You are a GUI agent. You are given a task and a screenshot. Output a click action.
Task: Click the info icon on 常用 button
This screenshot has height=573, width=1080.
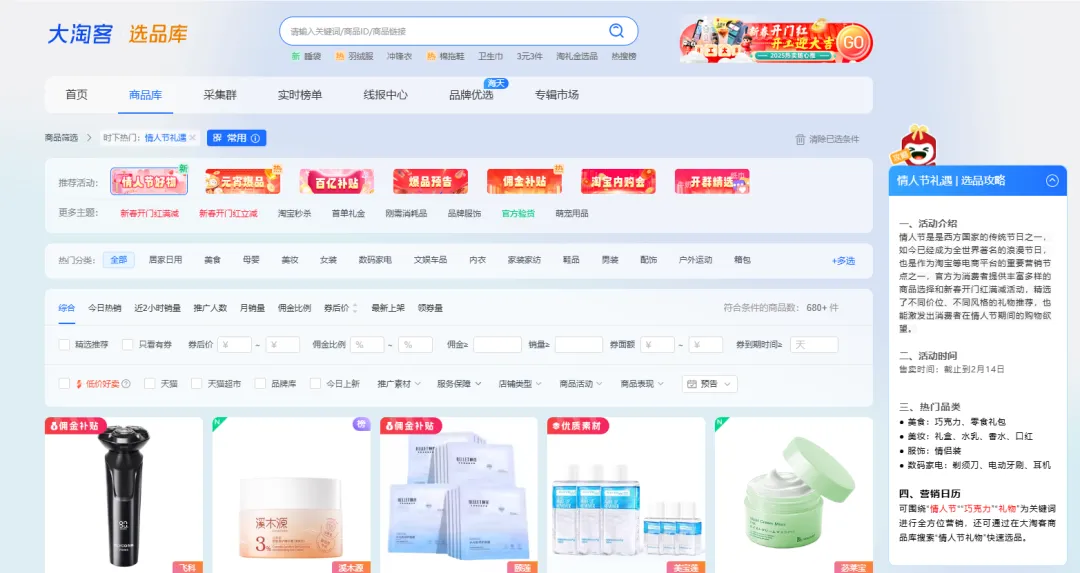click(x=255, y=138)
